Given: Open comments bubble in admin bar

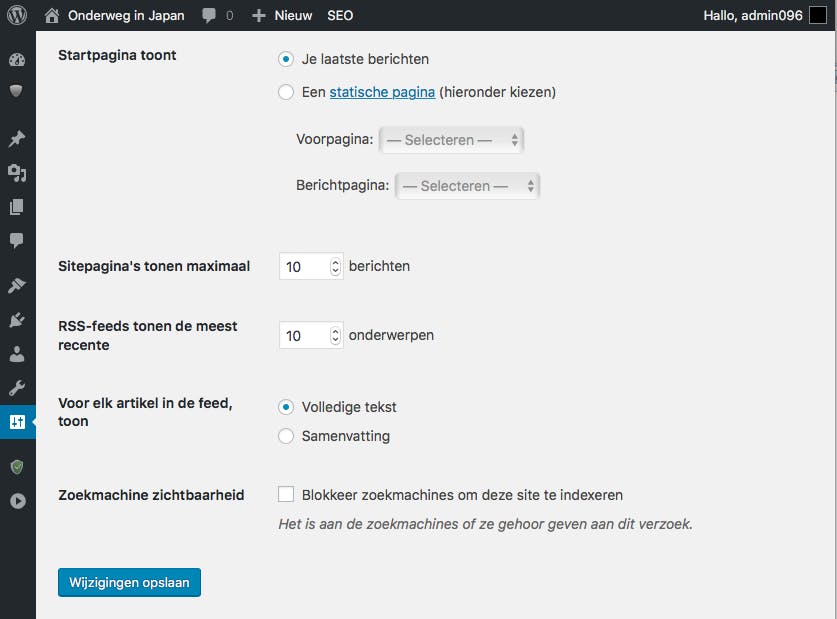Looking at the screenshot, I should tap(217, 15).
